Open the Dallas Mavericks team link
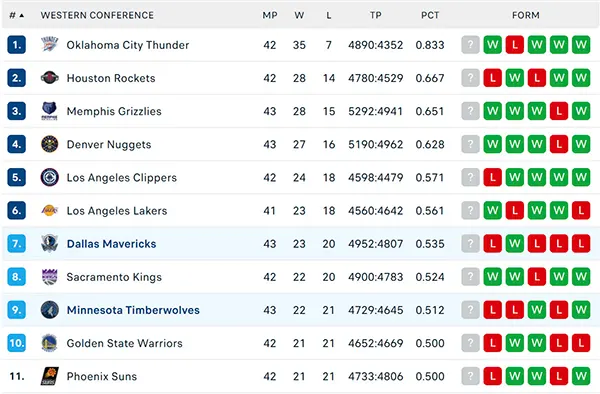The height and width of the screenshot is (394, 600). 111,244
